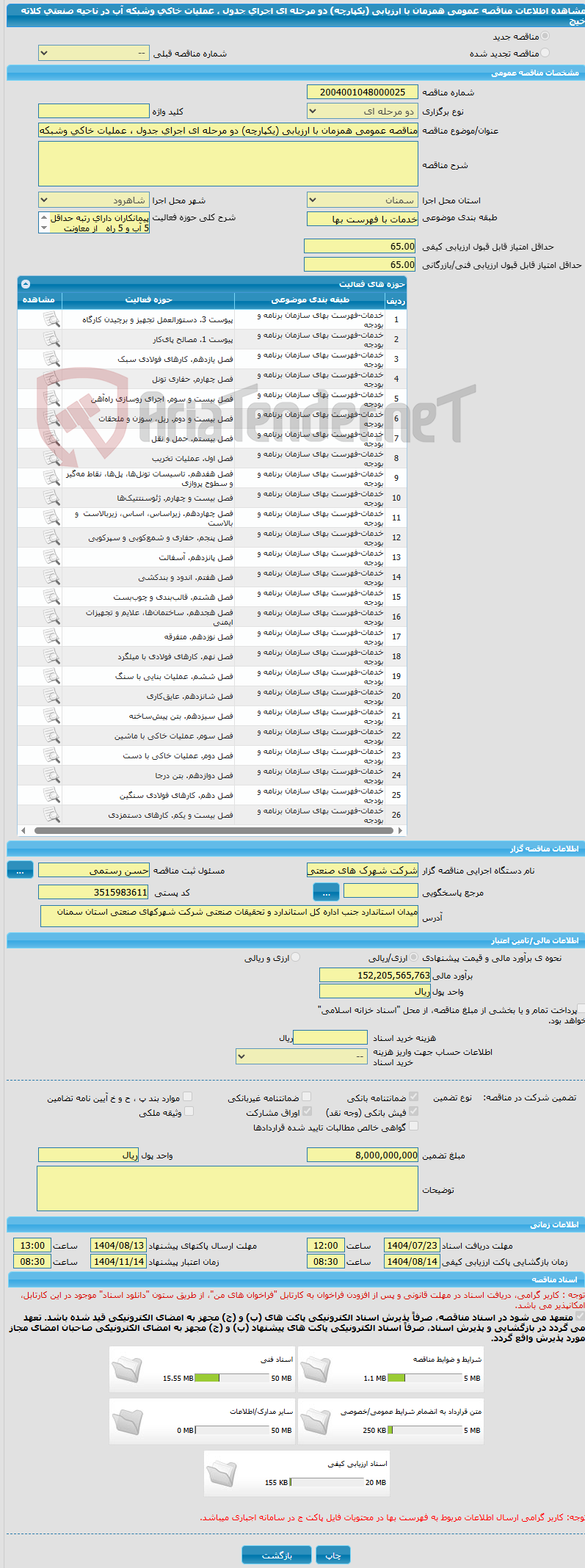Open view icon for row 2
The image size is (585, 1568).
[51, 339]
